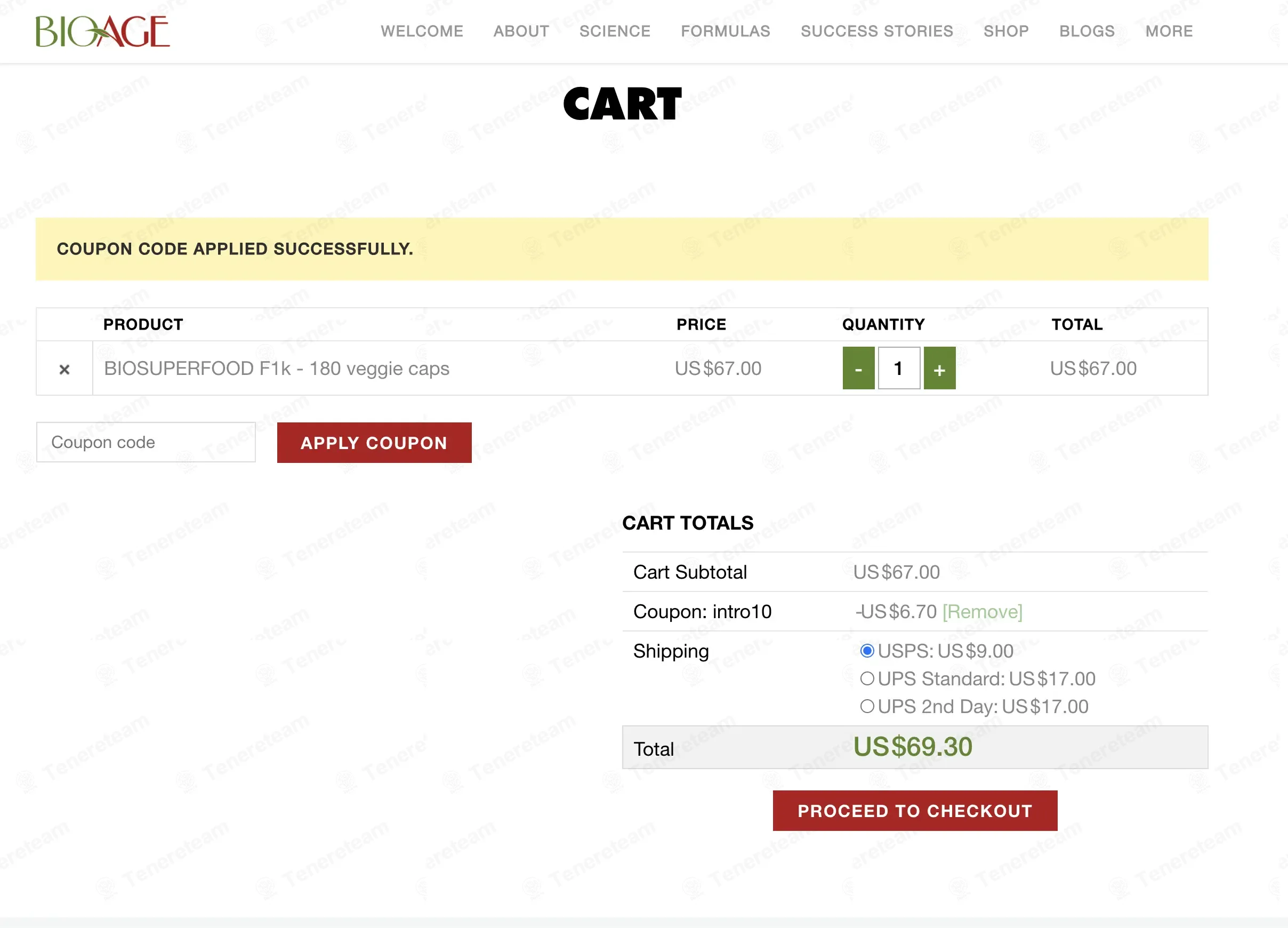Visit the BLOGS page

1086,31
